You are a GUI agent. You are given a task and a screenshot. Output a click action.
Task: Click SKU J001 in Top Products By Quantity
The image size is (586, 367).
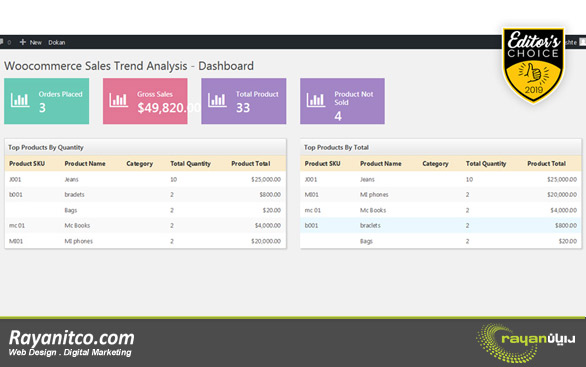coord(15,180)
